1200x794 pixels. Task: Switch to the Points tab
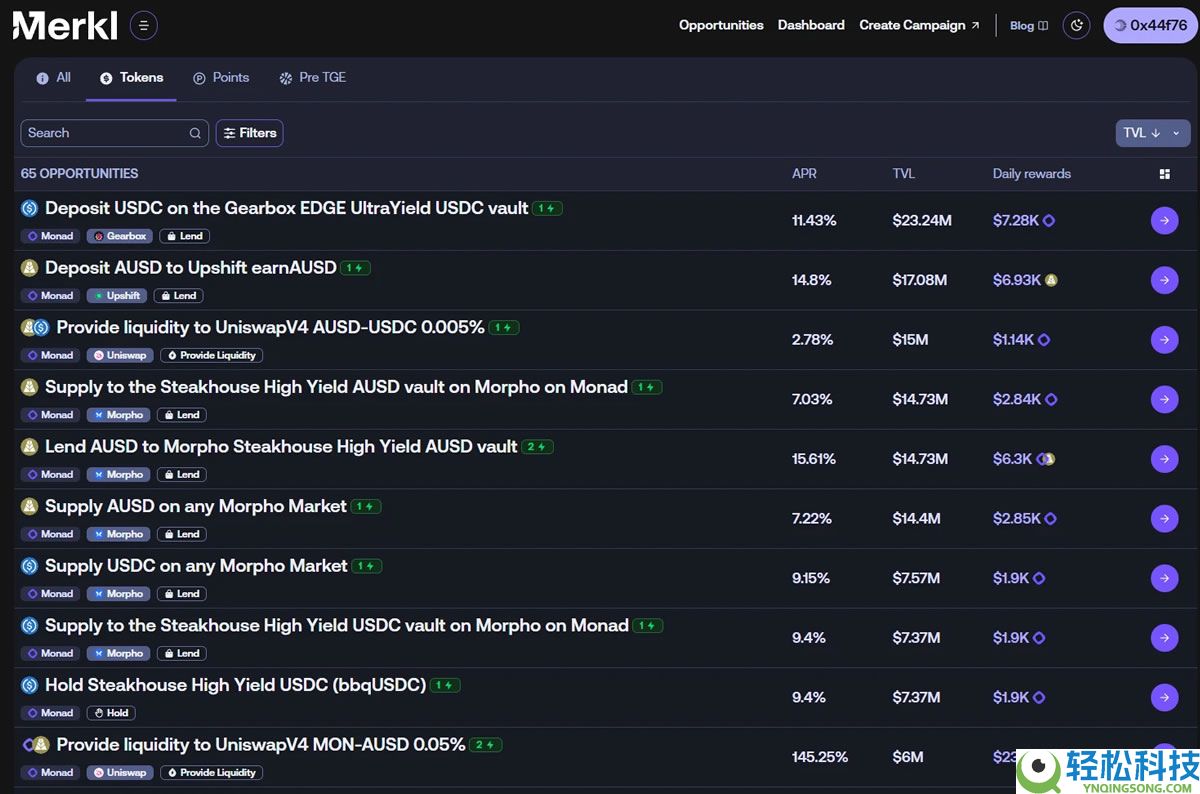pos(221,78)
